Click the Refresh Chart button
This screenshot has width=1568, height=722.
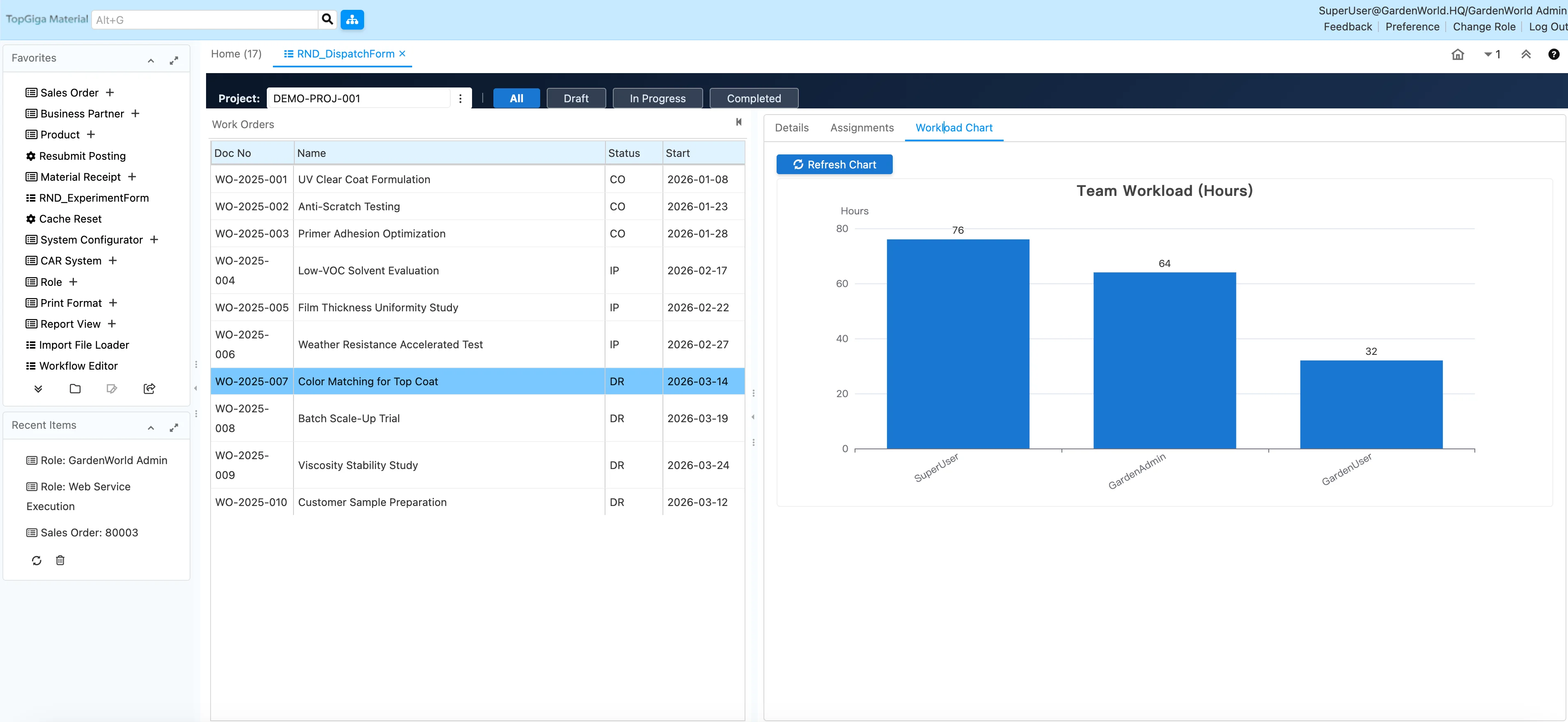point(834,165)
